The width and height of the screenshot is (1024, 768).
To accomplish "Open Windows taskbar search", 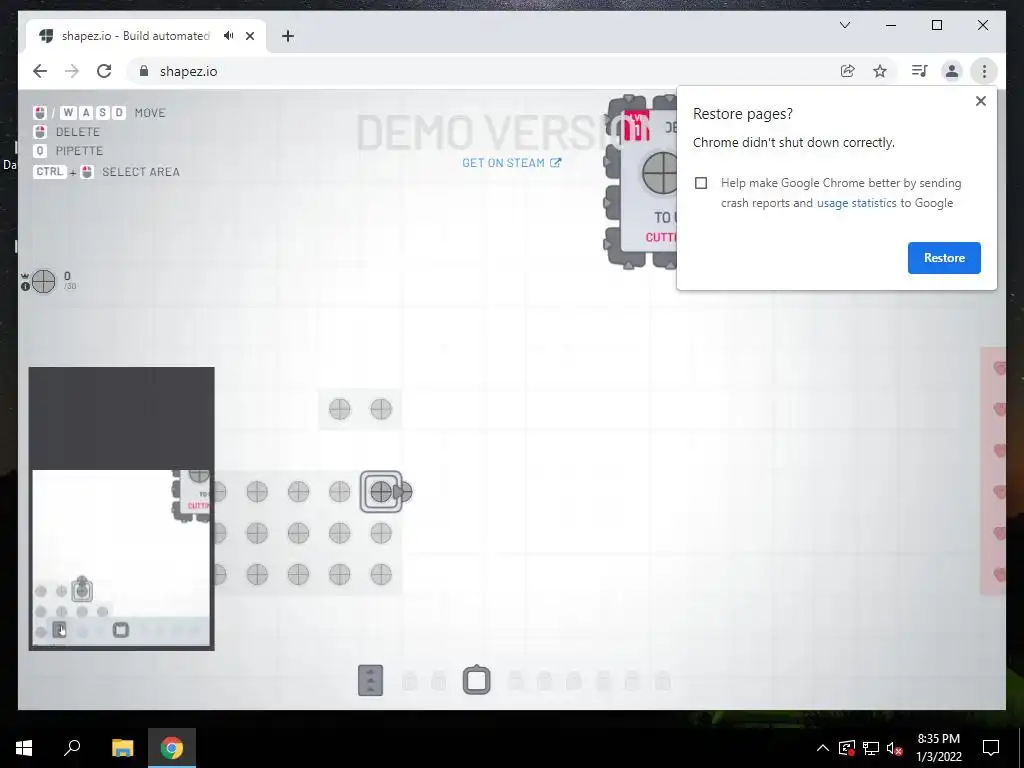I will [x=72, y=747].
